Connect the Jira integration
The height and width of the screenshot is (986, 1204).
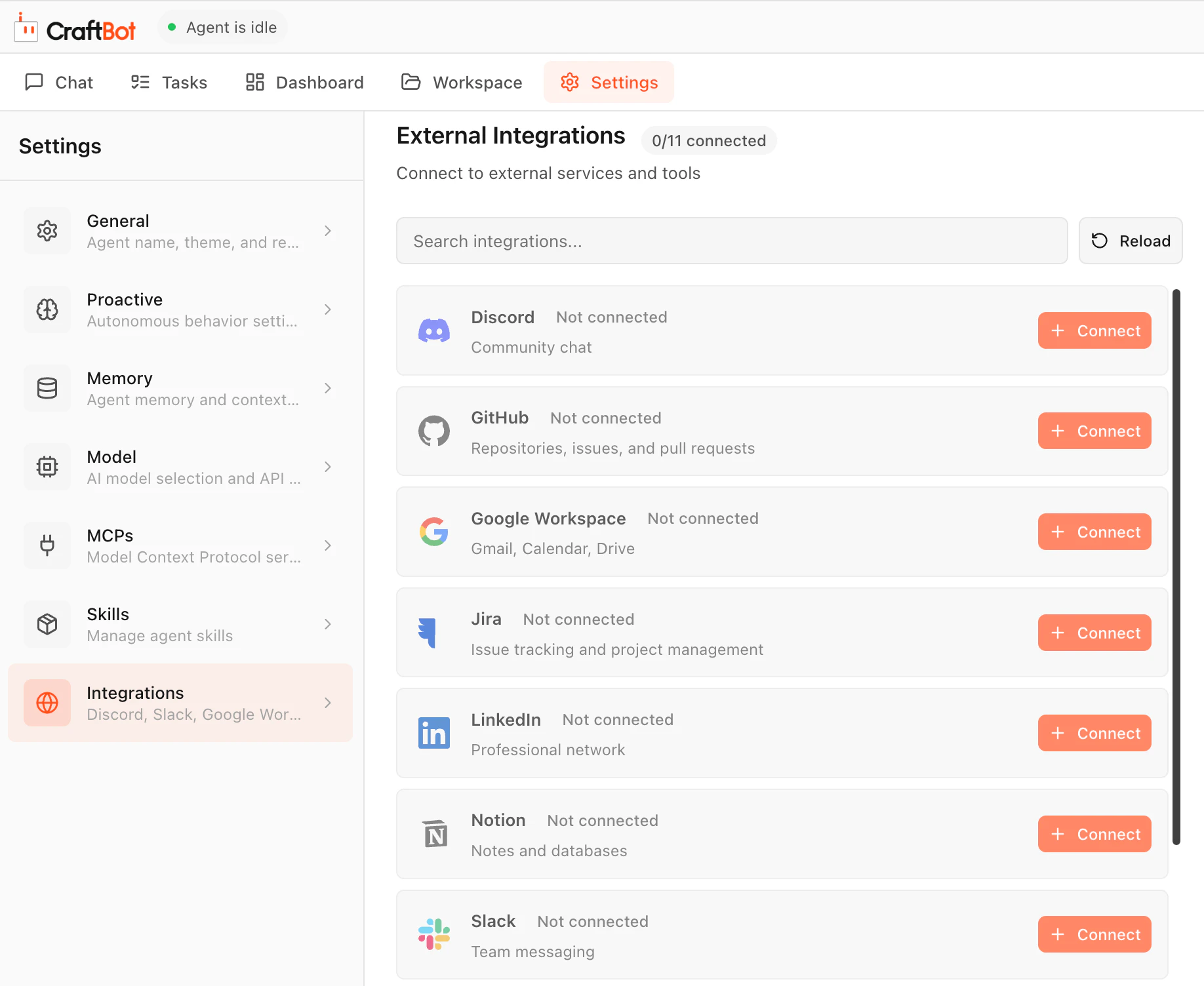(x=1094, y=633)
